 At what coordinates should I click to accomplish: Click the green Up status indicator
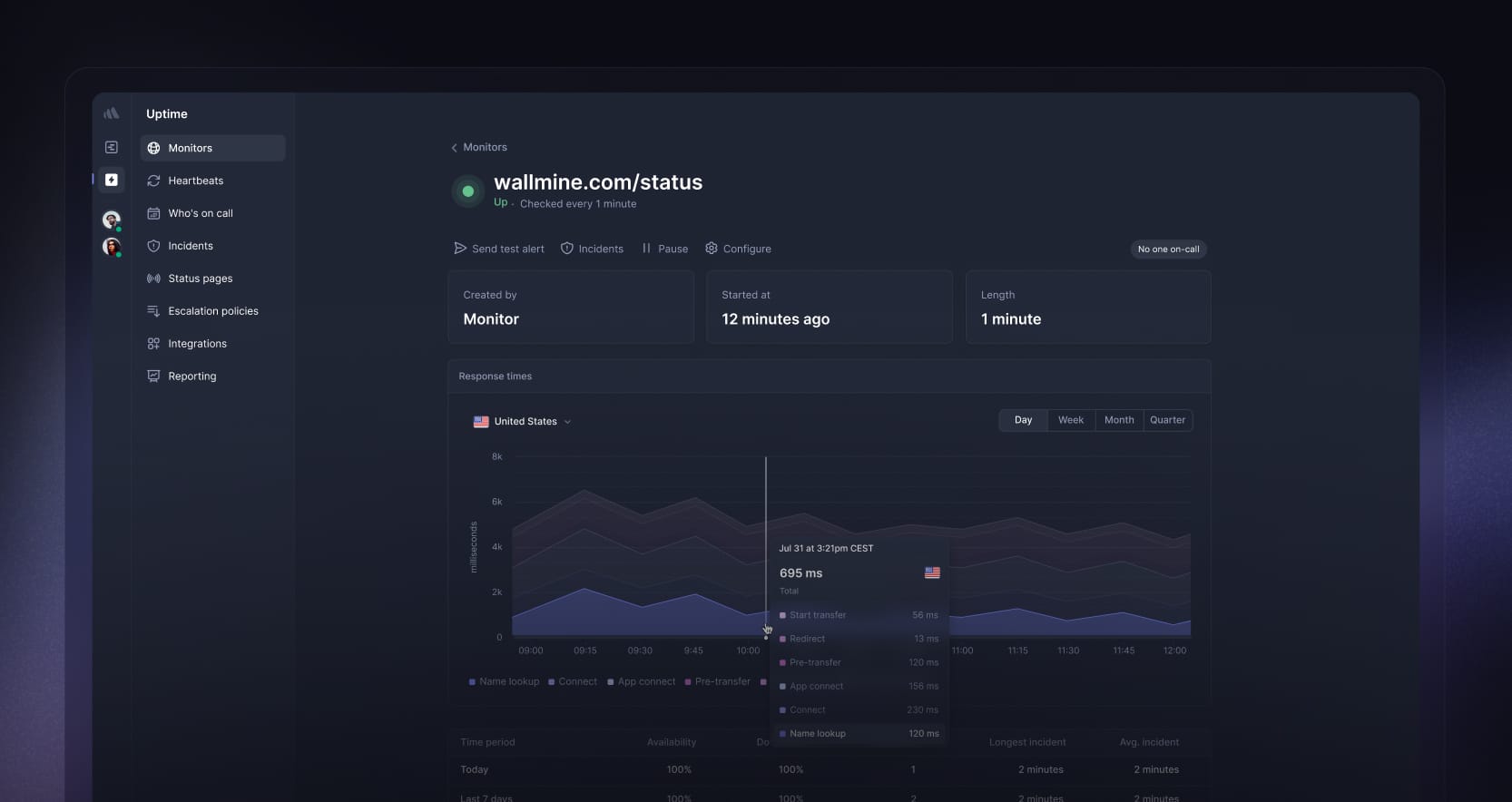[x=468, y=191]
